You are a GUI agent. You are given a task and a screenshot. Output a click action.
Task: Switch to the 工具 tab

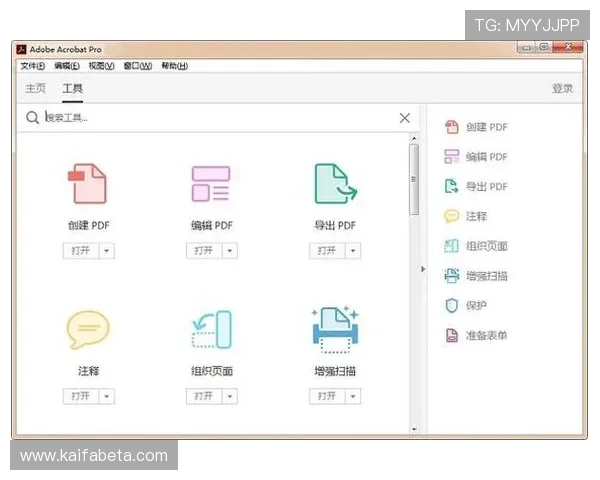(x=73, y=88)
